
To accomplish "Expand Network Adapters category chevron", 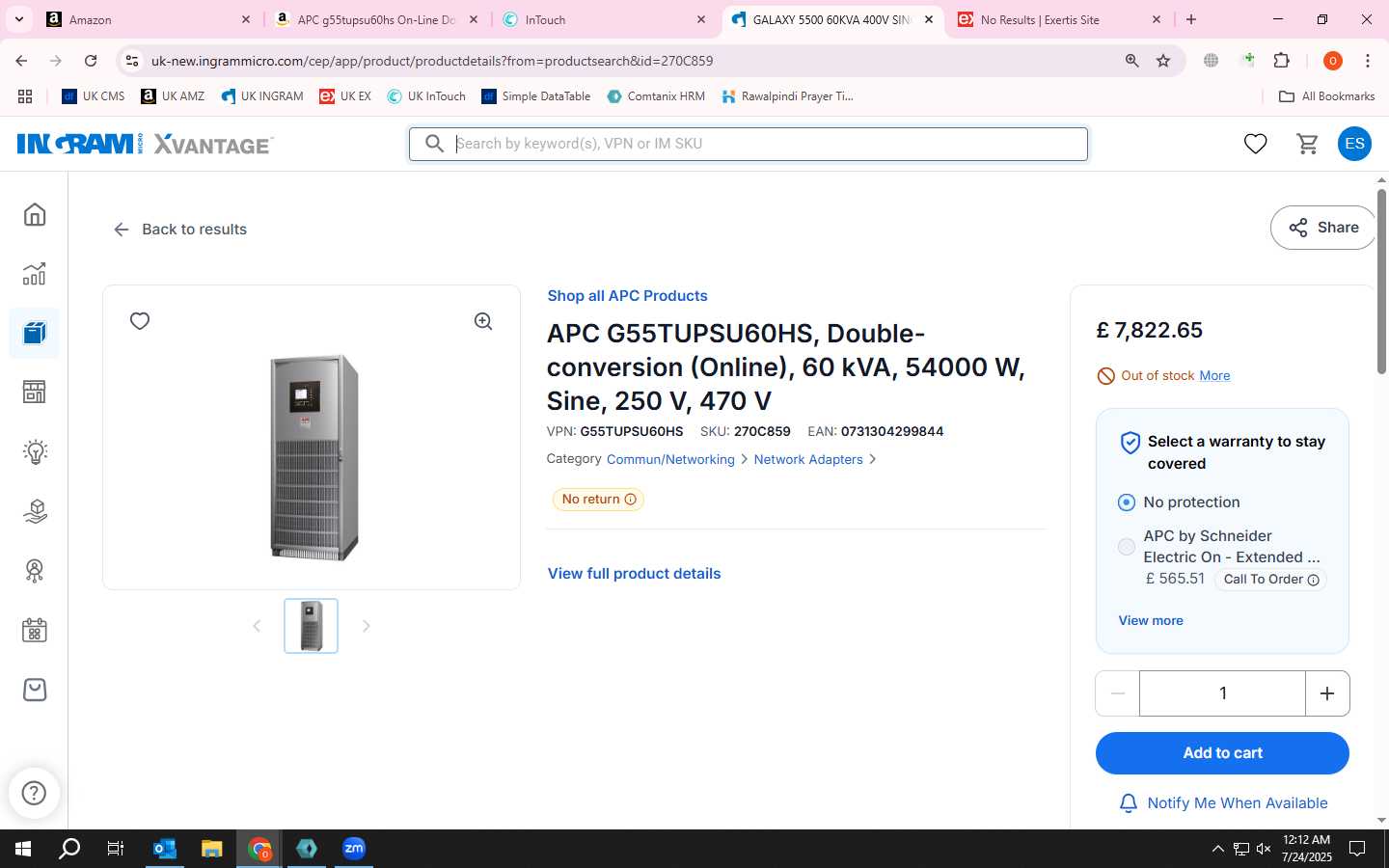I will click(x=872, y=459).
